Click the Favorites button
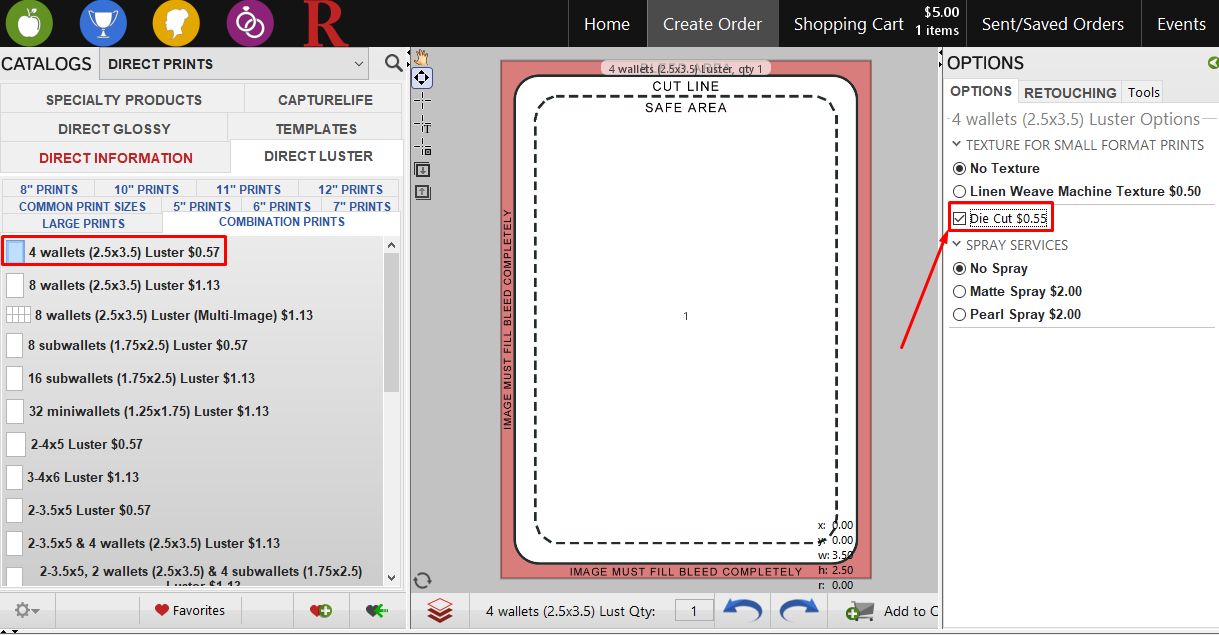 coord(191,610)
